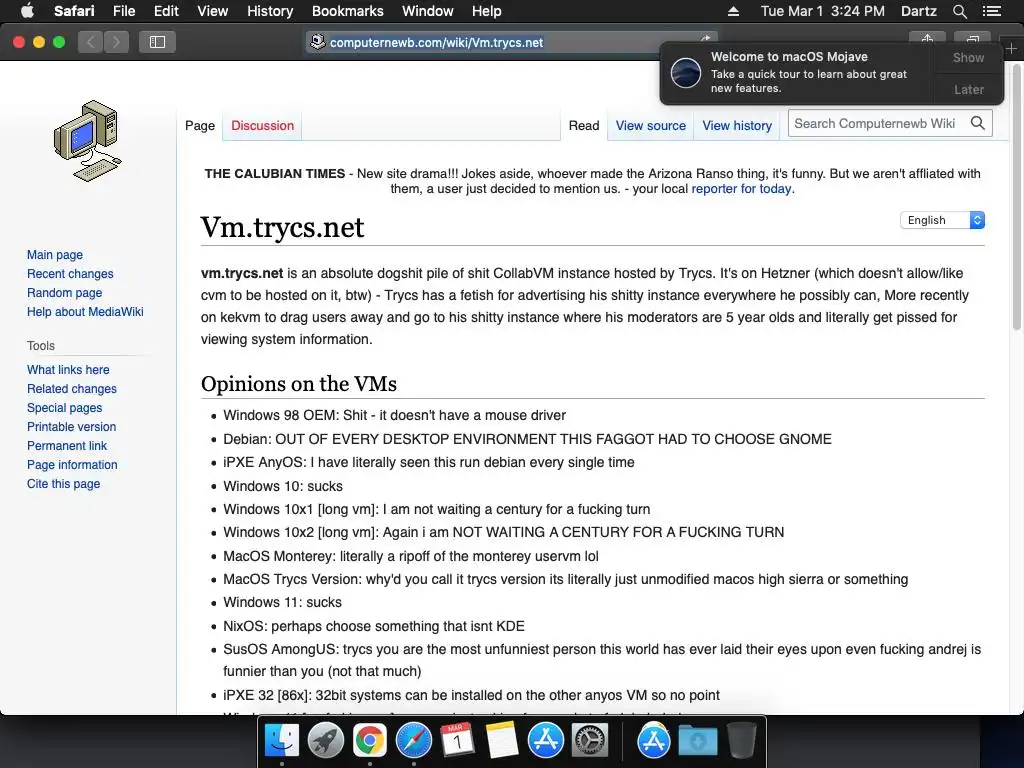Open App Store icon right of divider
This screenshot has height=768, width=1024.
coord(654,741)
